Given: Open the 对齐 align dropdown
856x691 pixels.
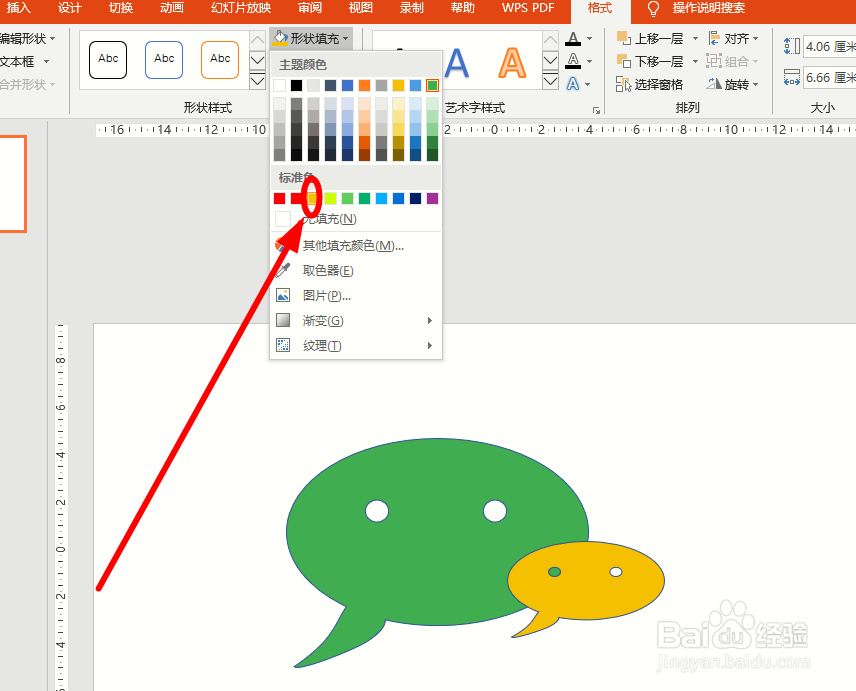Looking at the screenshot, I should coord(734,39).
